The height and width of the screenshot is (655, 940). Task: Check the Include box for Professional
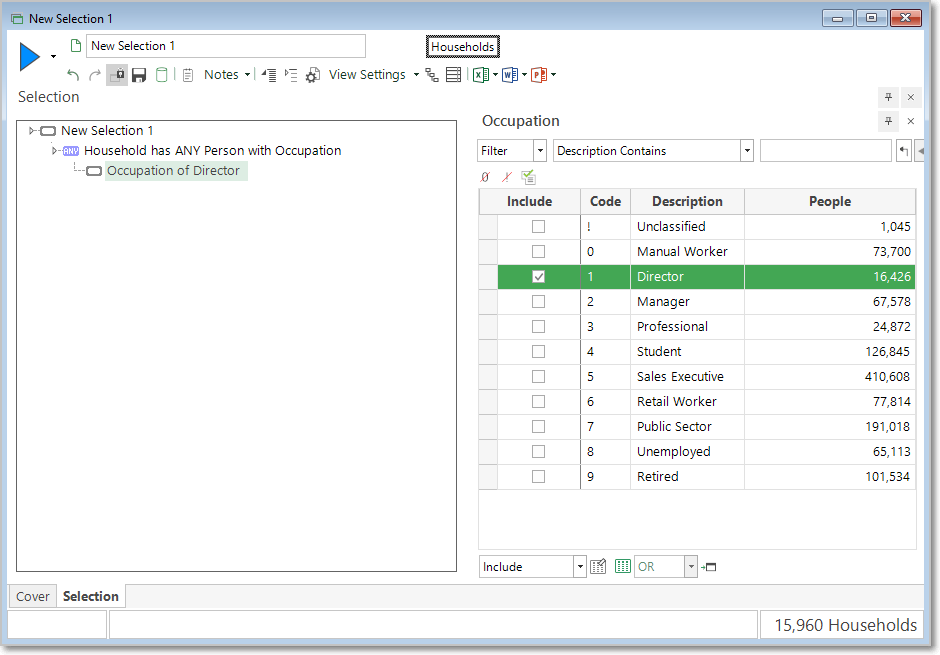click(538, 327)
